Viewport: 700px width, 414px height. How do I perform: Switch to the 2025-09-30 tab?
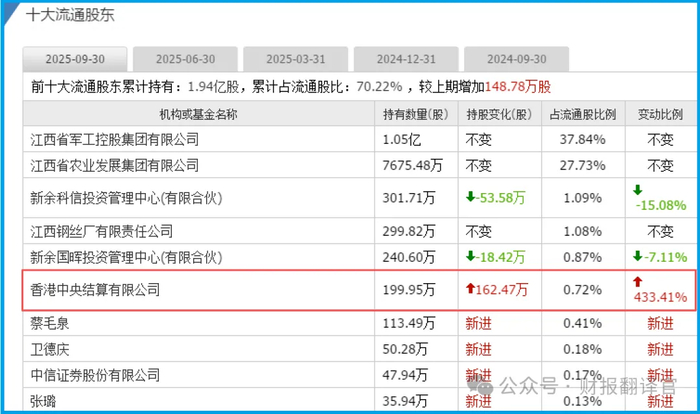pos(75,59)
